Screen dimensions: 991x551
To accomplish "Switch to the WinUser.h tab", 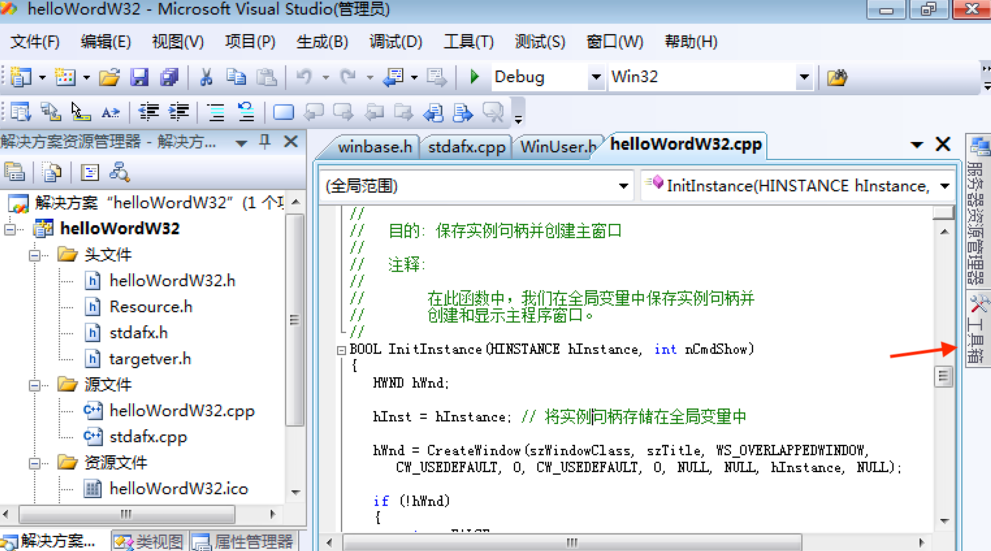I will point(557,147).
